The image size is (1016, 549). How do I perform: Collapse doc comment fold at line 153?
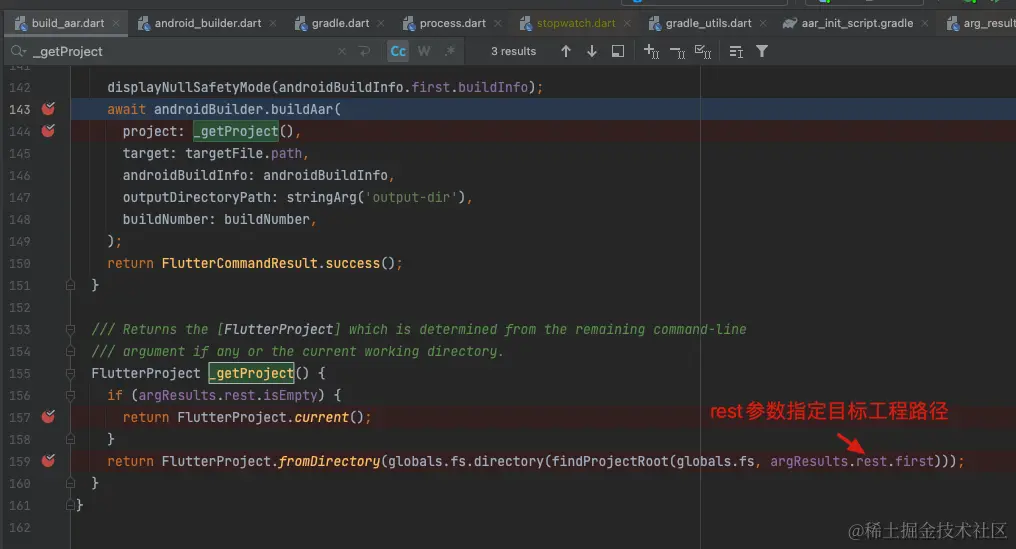(71, 329)
